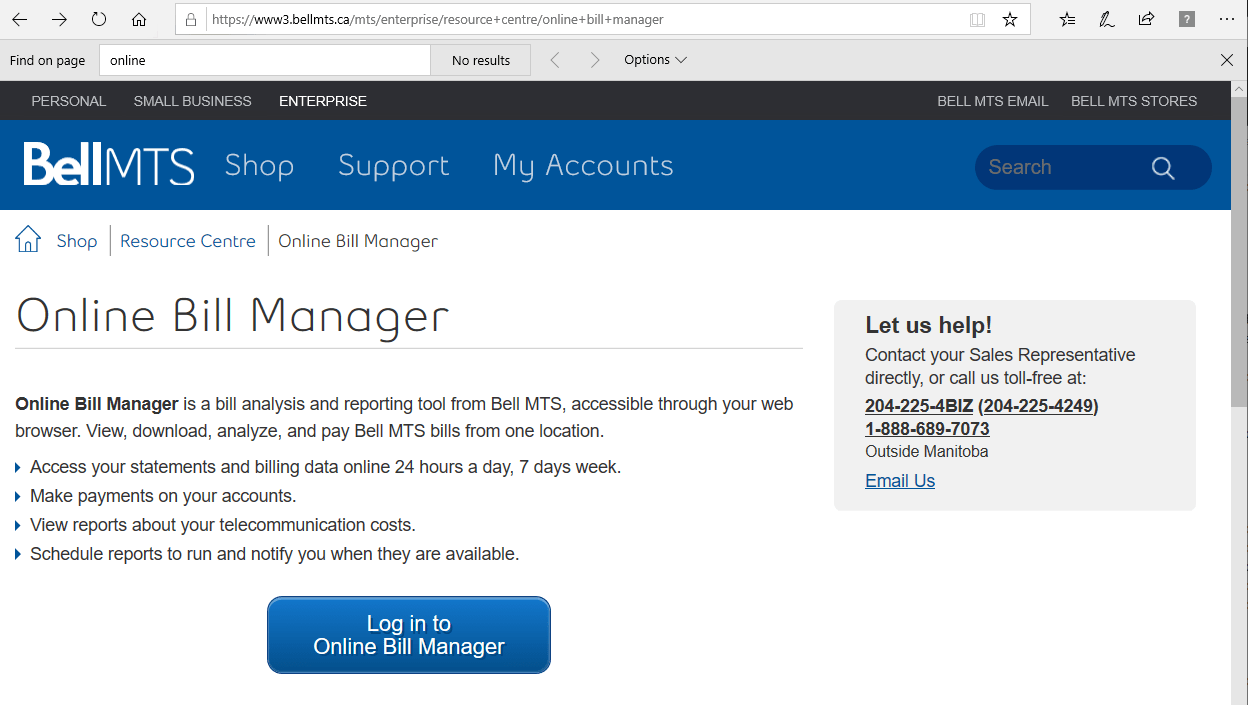
Task: Expand the find Options dropdown
Action: 655,59
